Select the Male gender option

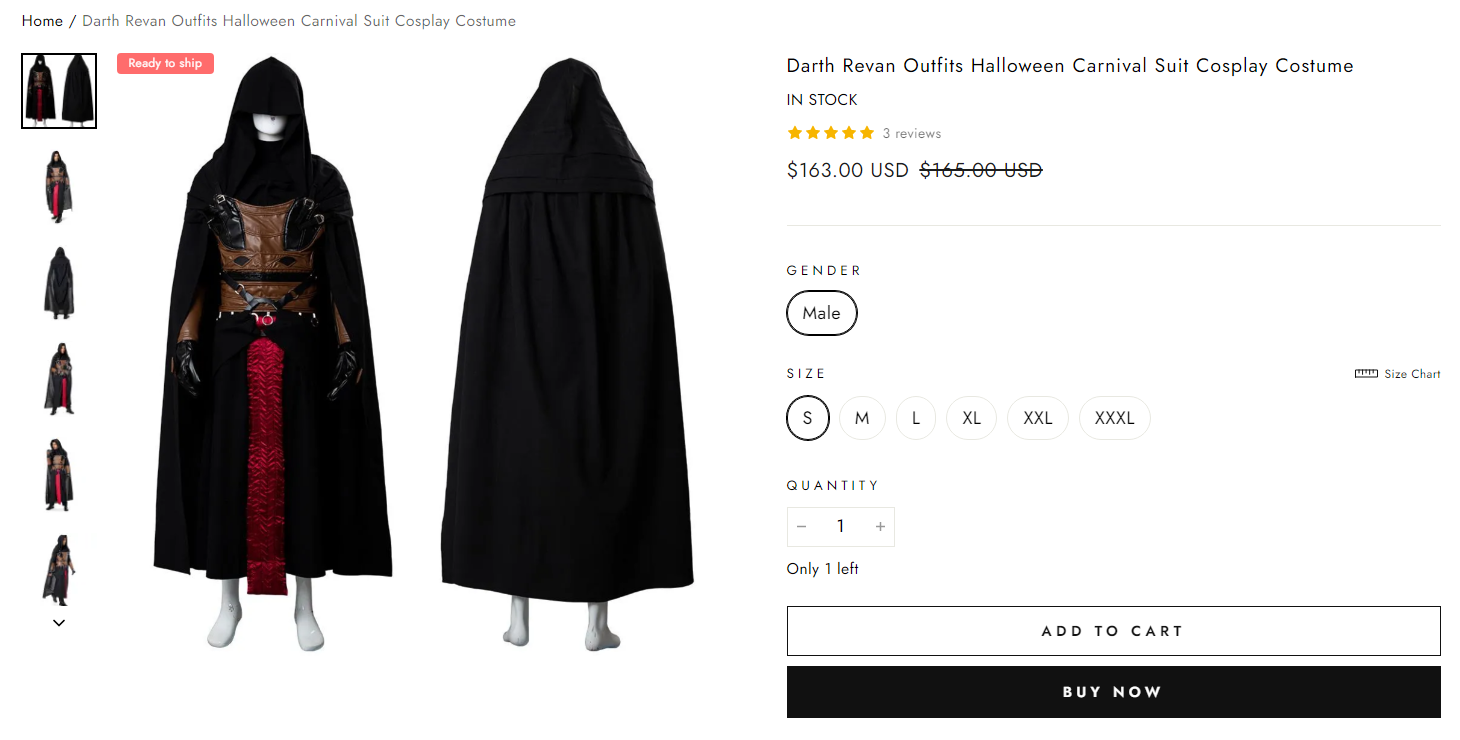pos(821,313)
